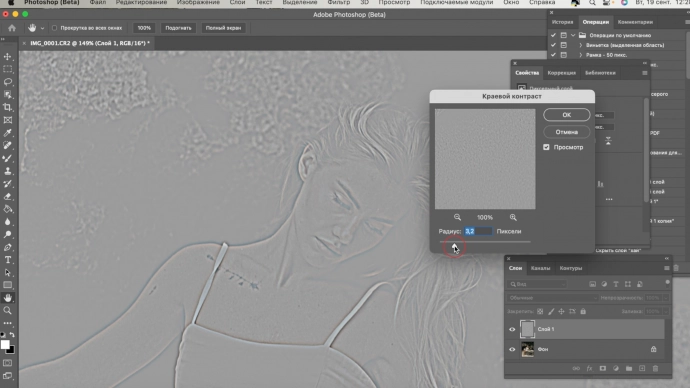690x388 pixels.
Task: Select the Spot Healing Brush tool
Action: [7, 145]
